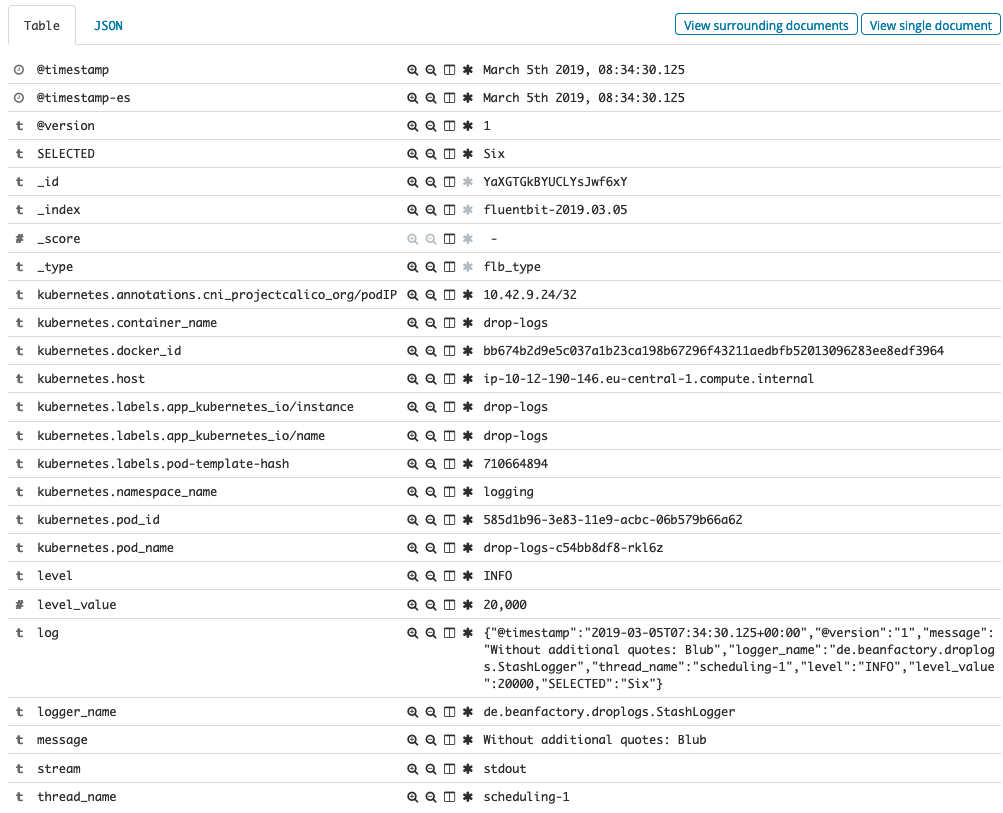Select the Table tab
1003x813 pixels.
pyautogui.click(x=42, y=26)
